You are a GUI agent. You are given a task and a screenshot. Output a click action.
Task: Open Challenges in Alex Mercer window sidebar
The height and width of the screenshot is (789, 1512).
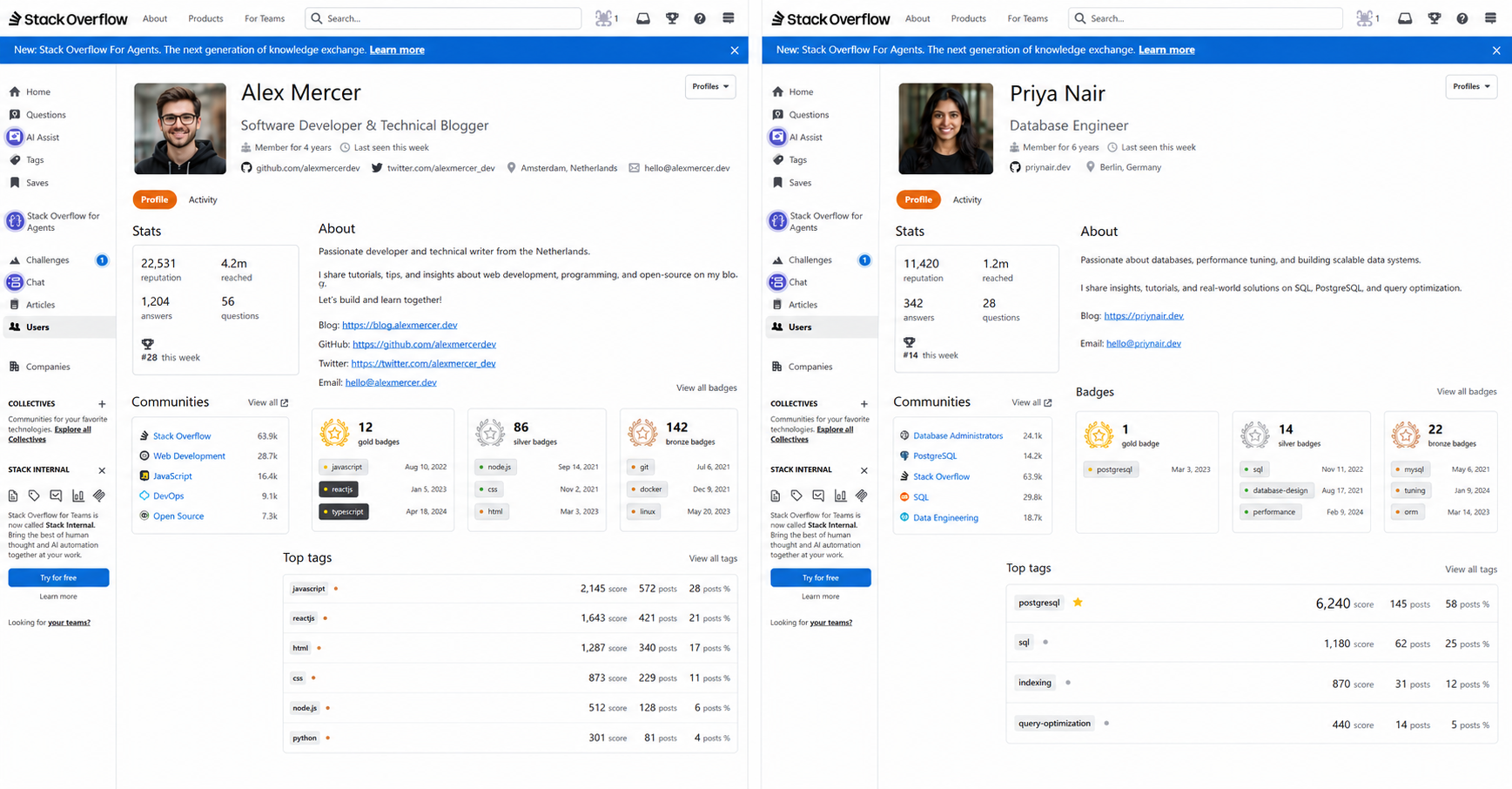(47, 260)
